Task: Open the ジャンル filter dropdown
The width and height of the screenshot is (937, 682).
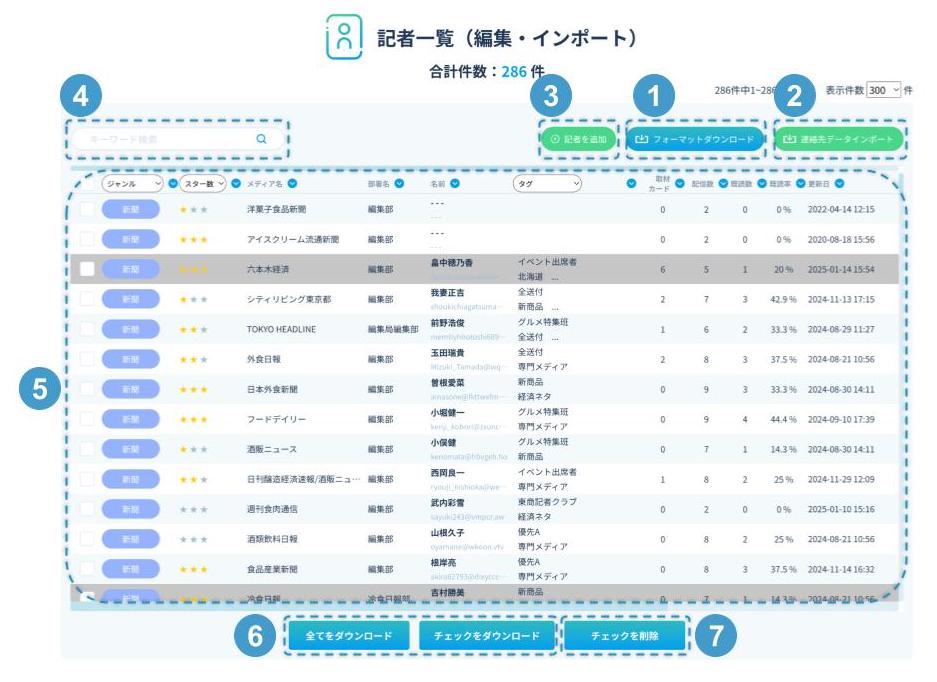Action: point(132,184)
